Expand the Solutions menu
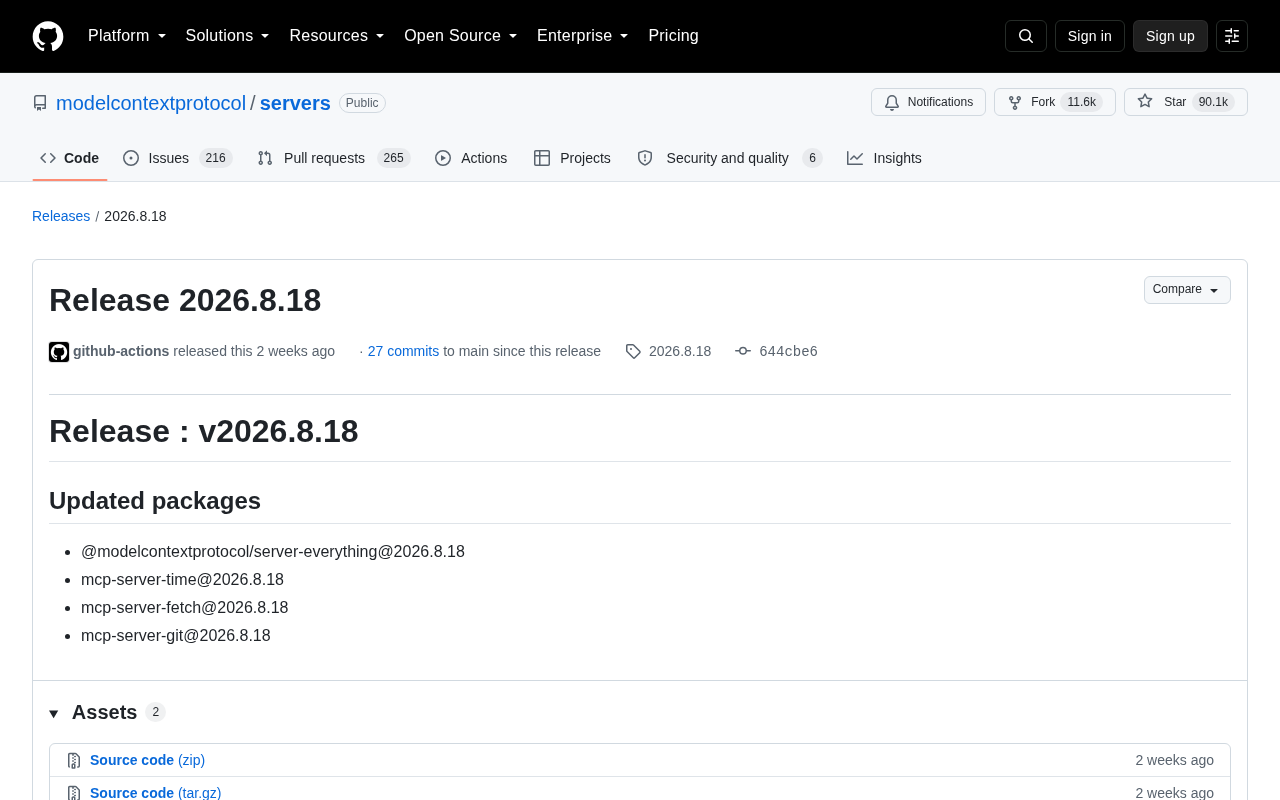Viewport: 1280px width, 800px height. pos(228,36)
